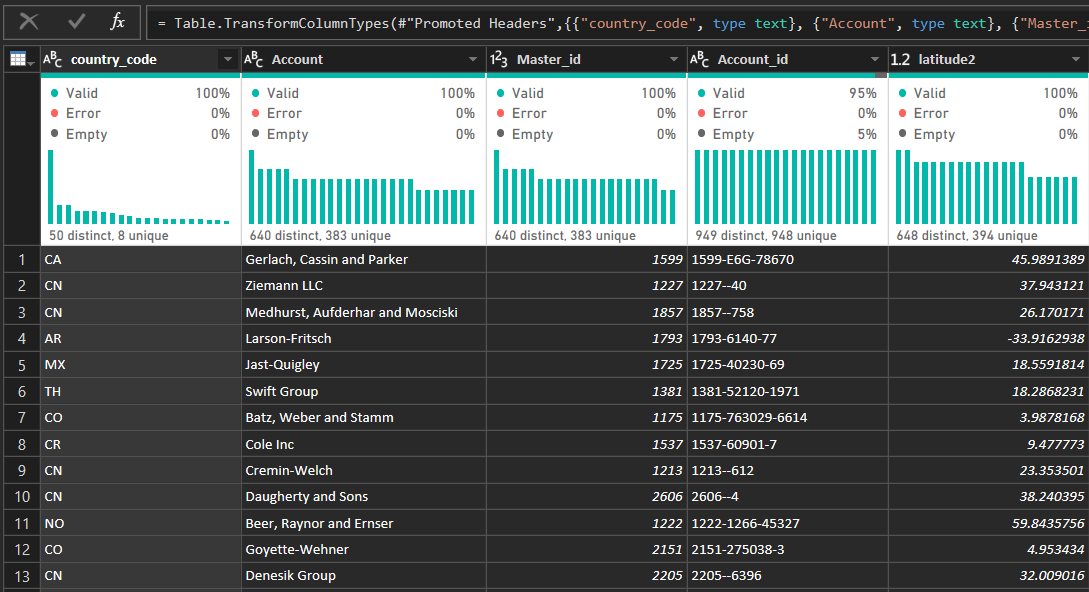Click the country_code value distribution chart
This screenshot has width=1089, height=592.
[x=139, y=187]
